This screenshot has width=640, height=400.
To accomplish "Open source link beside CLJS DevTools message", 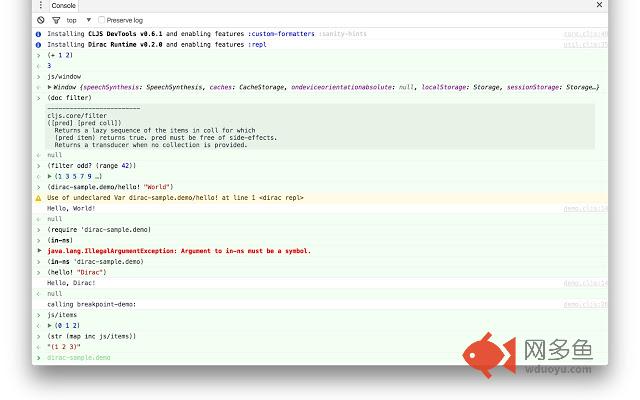I will pos(585,34).
